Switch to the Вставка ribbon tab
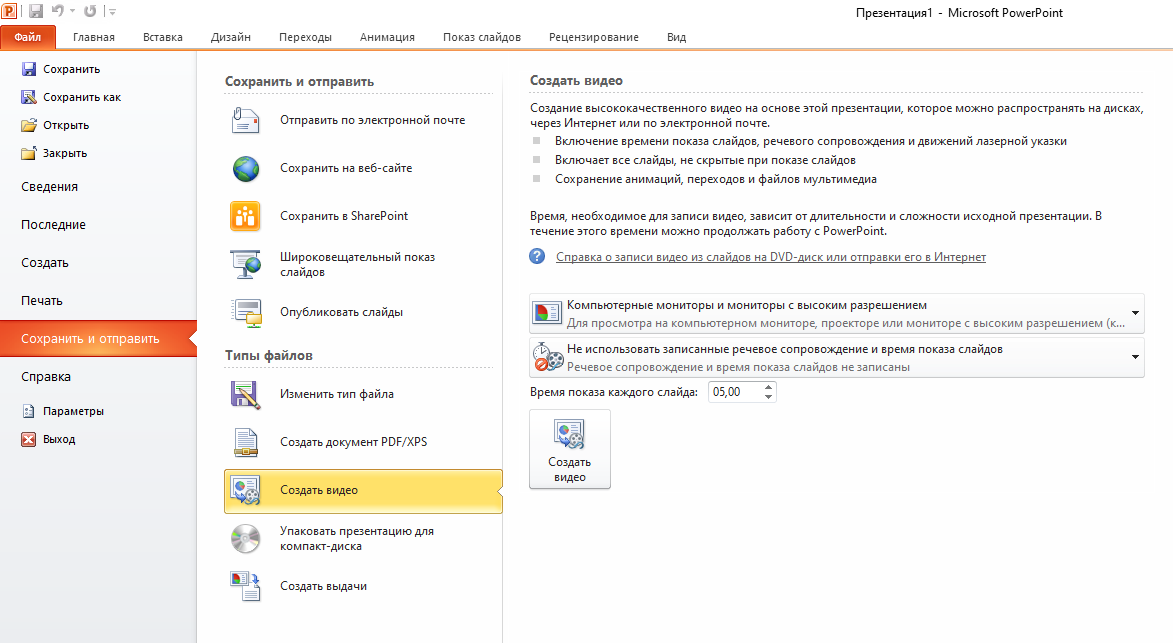 click(162, 37)
